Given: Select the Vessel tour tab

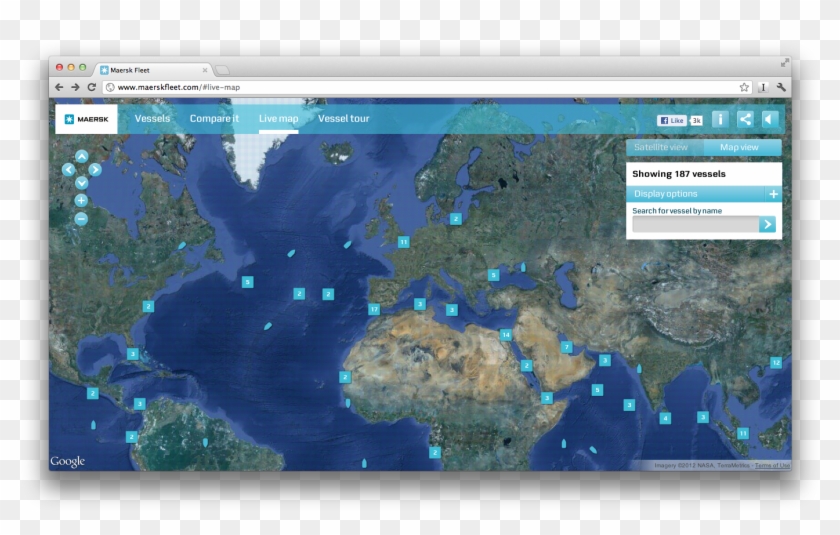Looking at the screenshot, I should click(343, 119).
